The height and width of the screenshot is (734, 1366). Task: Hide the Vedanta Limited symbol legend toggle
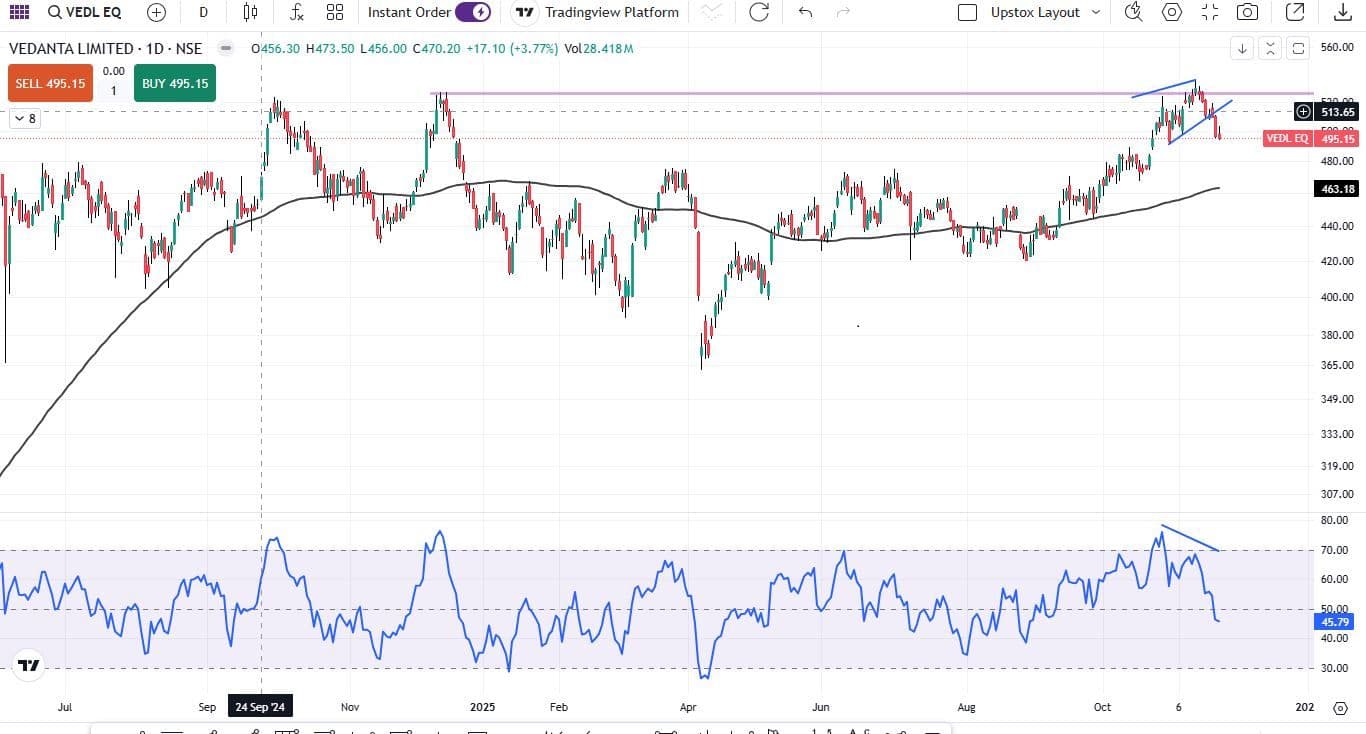[226, 49]
